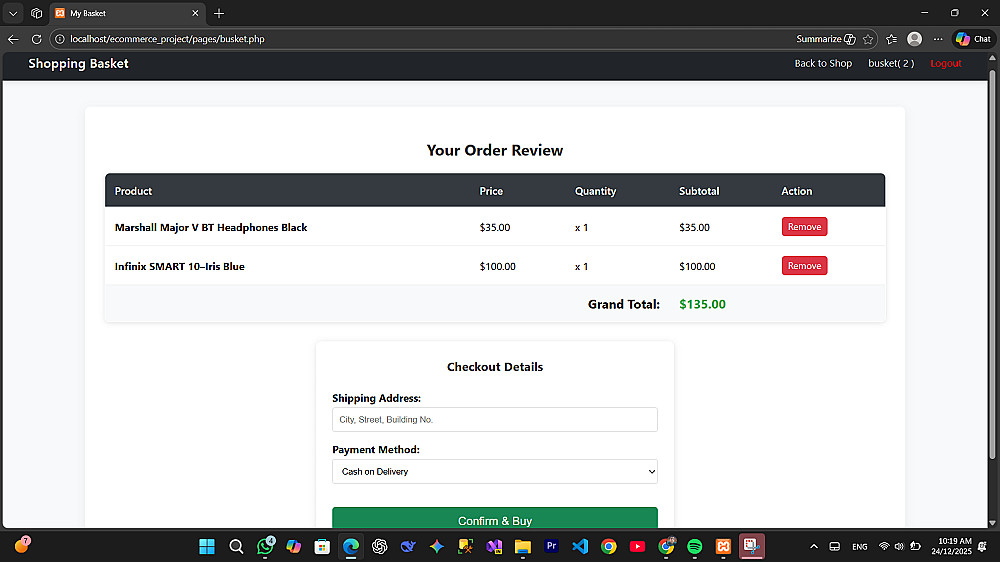Screen dimensions: 1000x562
Task: Select Infinix SMART 10–Iris Blue name
Action: (x=180, y=266)
